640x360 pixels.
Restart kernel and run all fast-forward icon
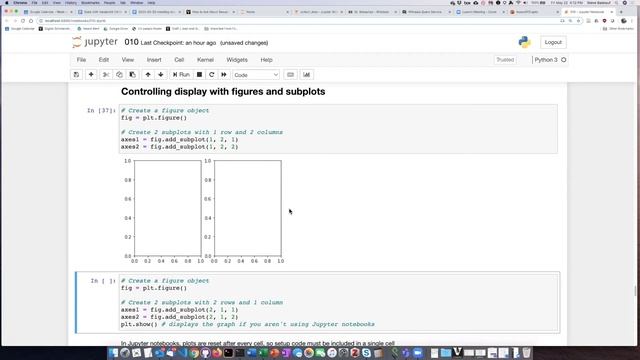(224, 75)
